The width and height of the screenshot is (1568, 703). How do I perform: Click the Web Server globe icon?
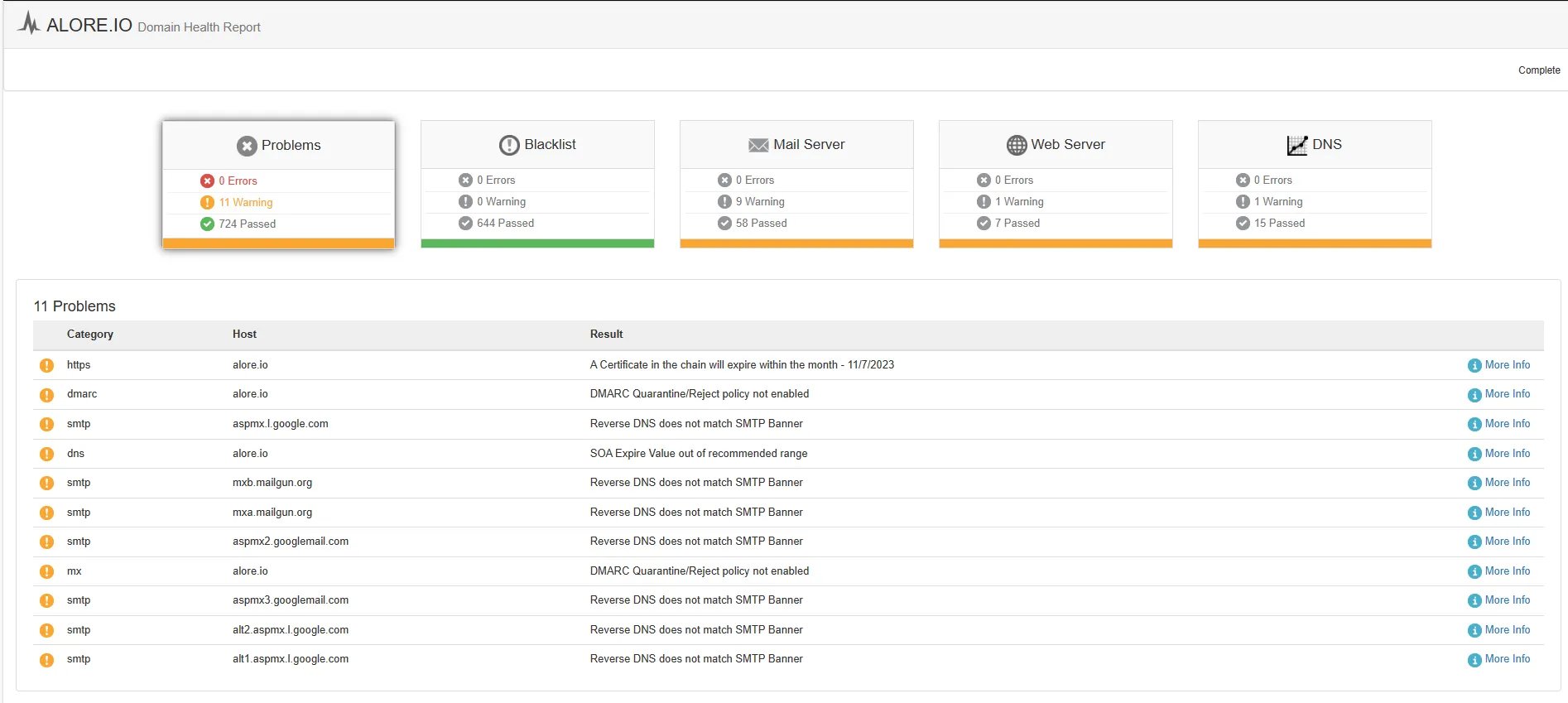(1017, 145)
